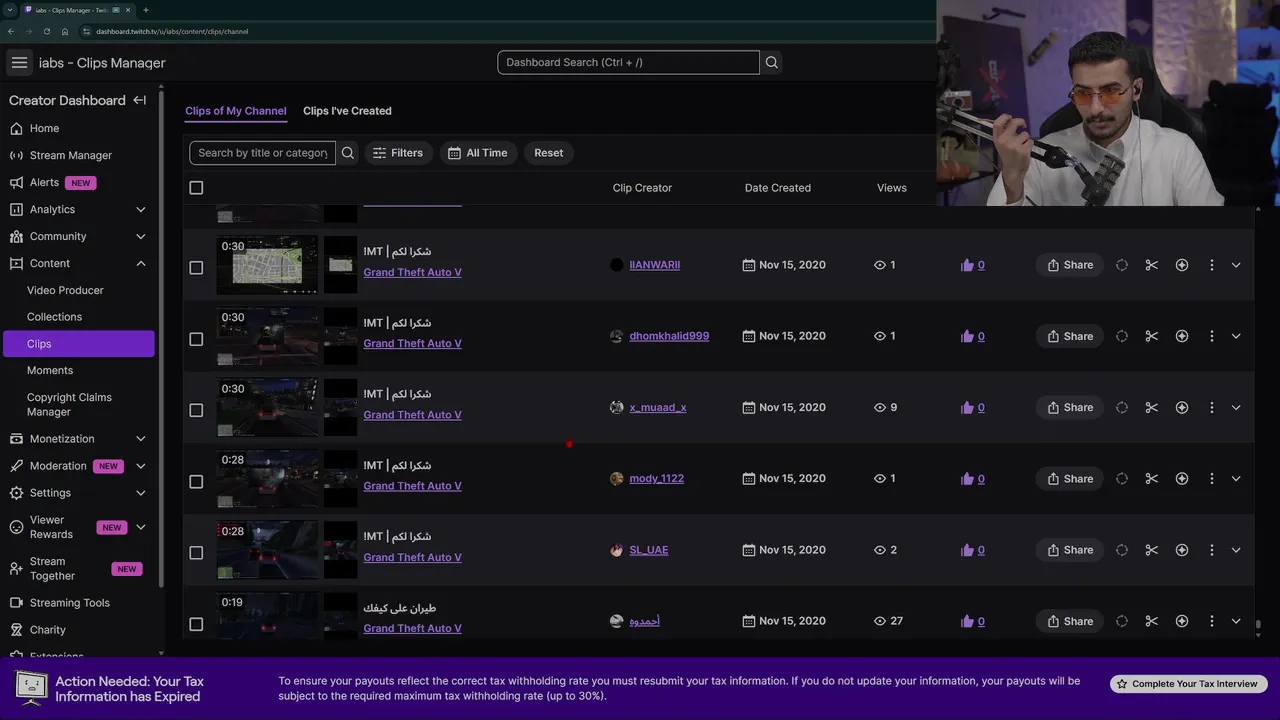Open a new browser tab with plus icon
The image size is (1280, 720).
pos(146,10)
